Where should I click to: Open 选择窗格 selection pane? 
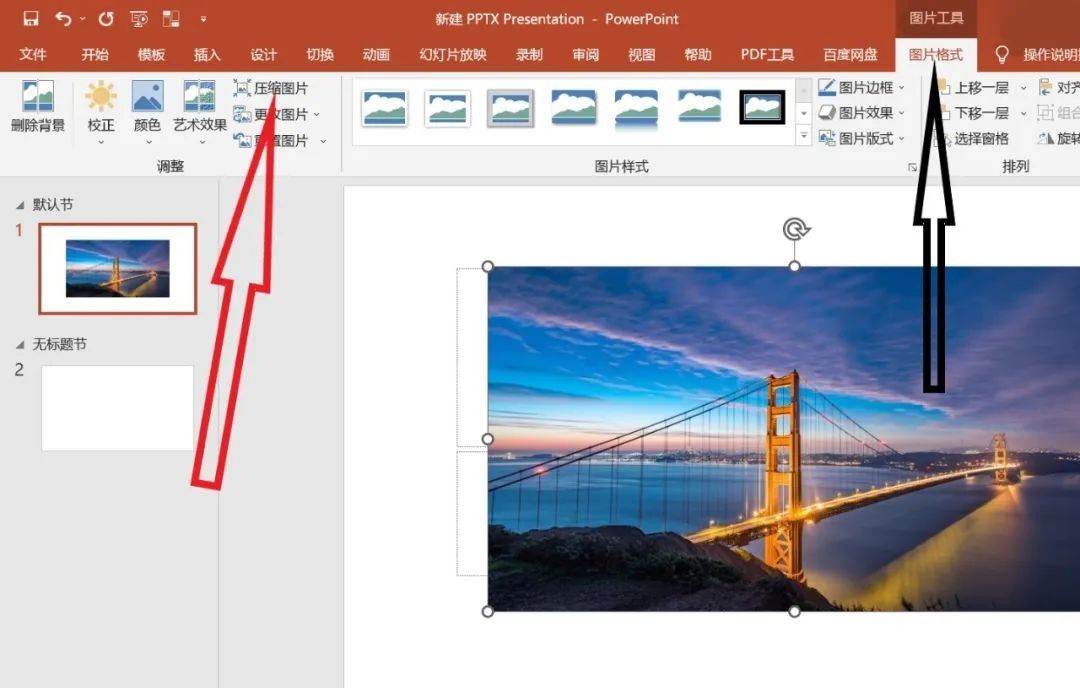(x=972, y=138)
